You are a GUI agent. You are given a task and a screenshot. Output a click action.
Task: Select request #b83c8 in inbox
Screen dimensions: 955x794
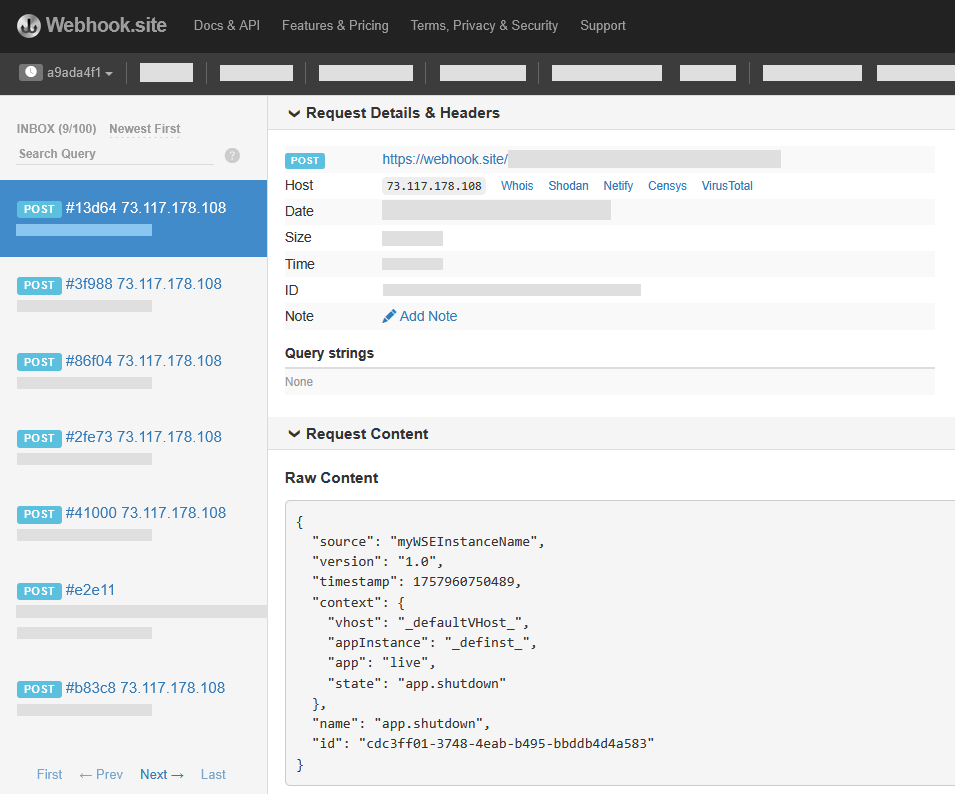pos(133,698)
